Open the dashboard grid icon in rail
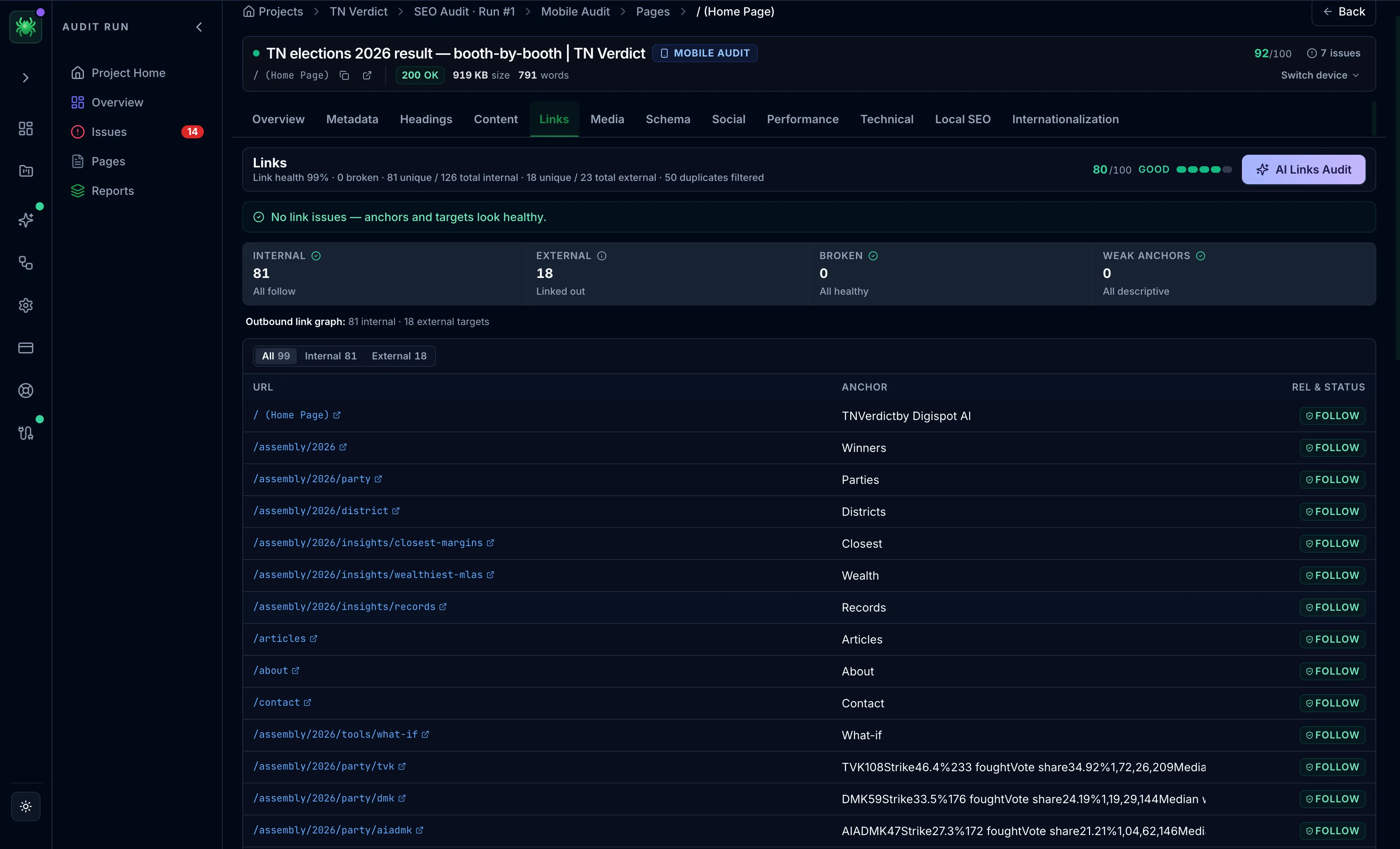1400x849 pixels. [25, 129]
